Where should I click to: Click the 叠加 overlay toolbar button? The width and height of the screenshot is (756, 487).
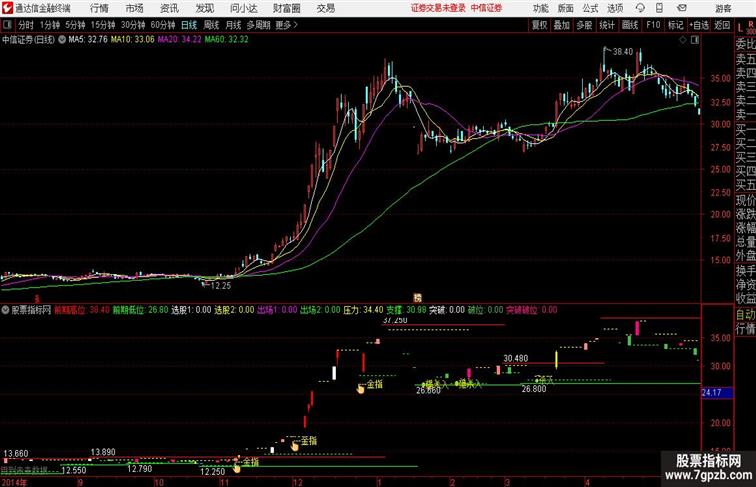tap(562, 25)
